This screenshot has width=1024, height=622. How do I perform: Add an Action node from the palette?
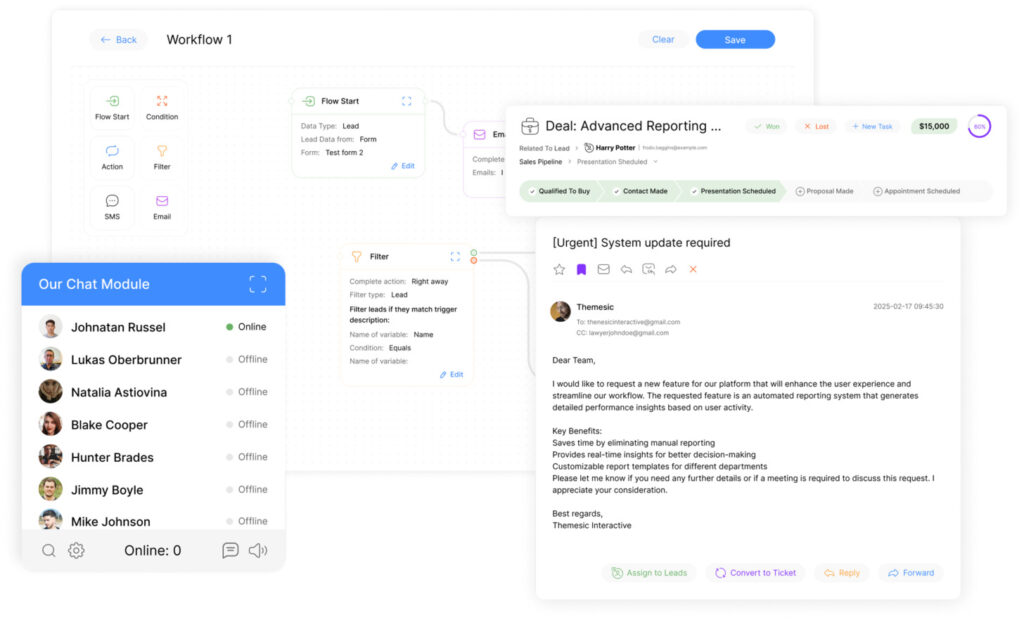click(112, 157)
